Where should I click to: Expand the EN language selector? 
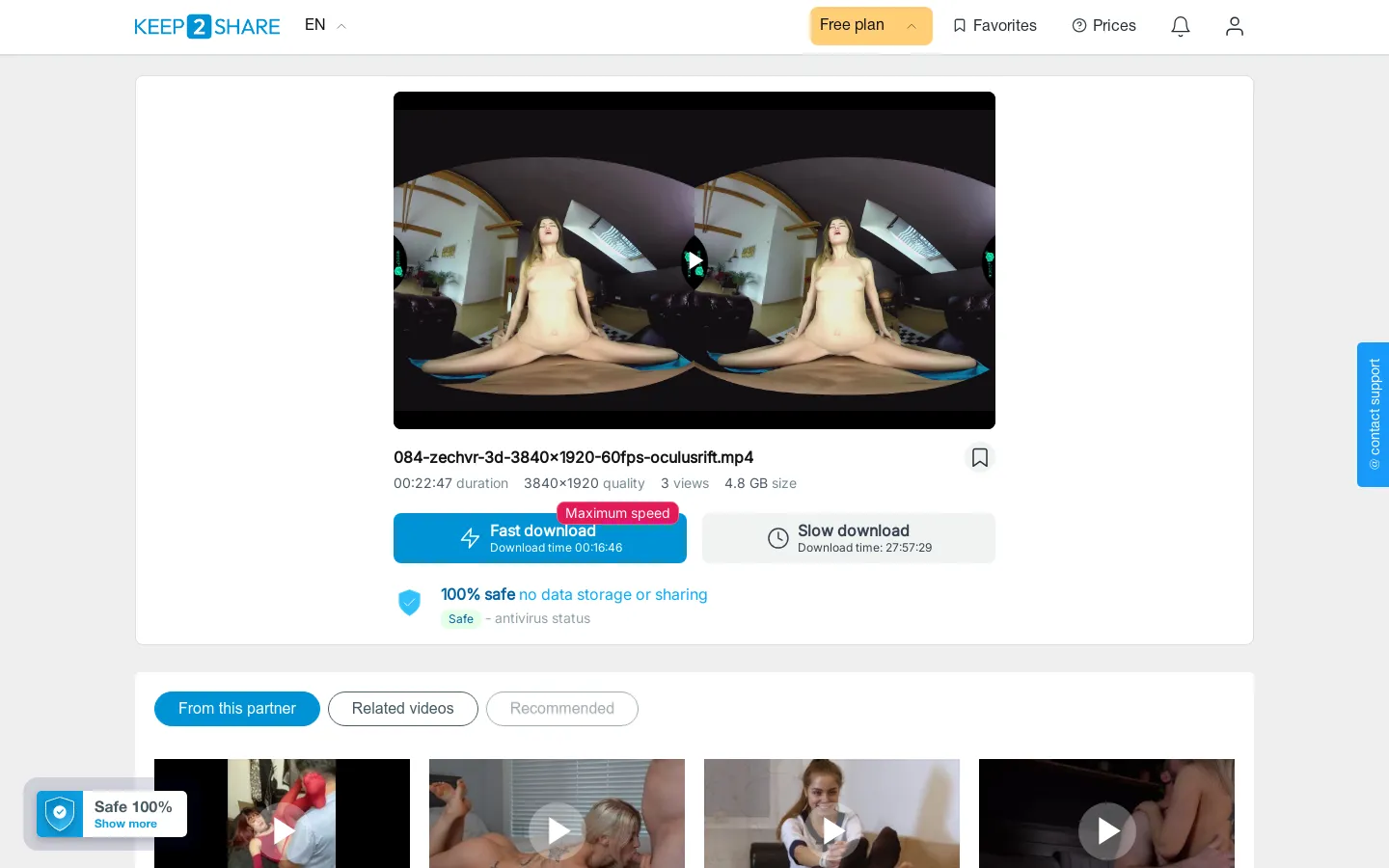point(325,25)
